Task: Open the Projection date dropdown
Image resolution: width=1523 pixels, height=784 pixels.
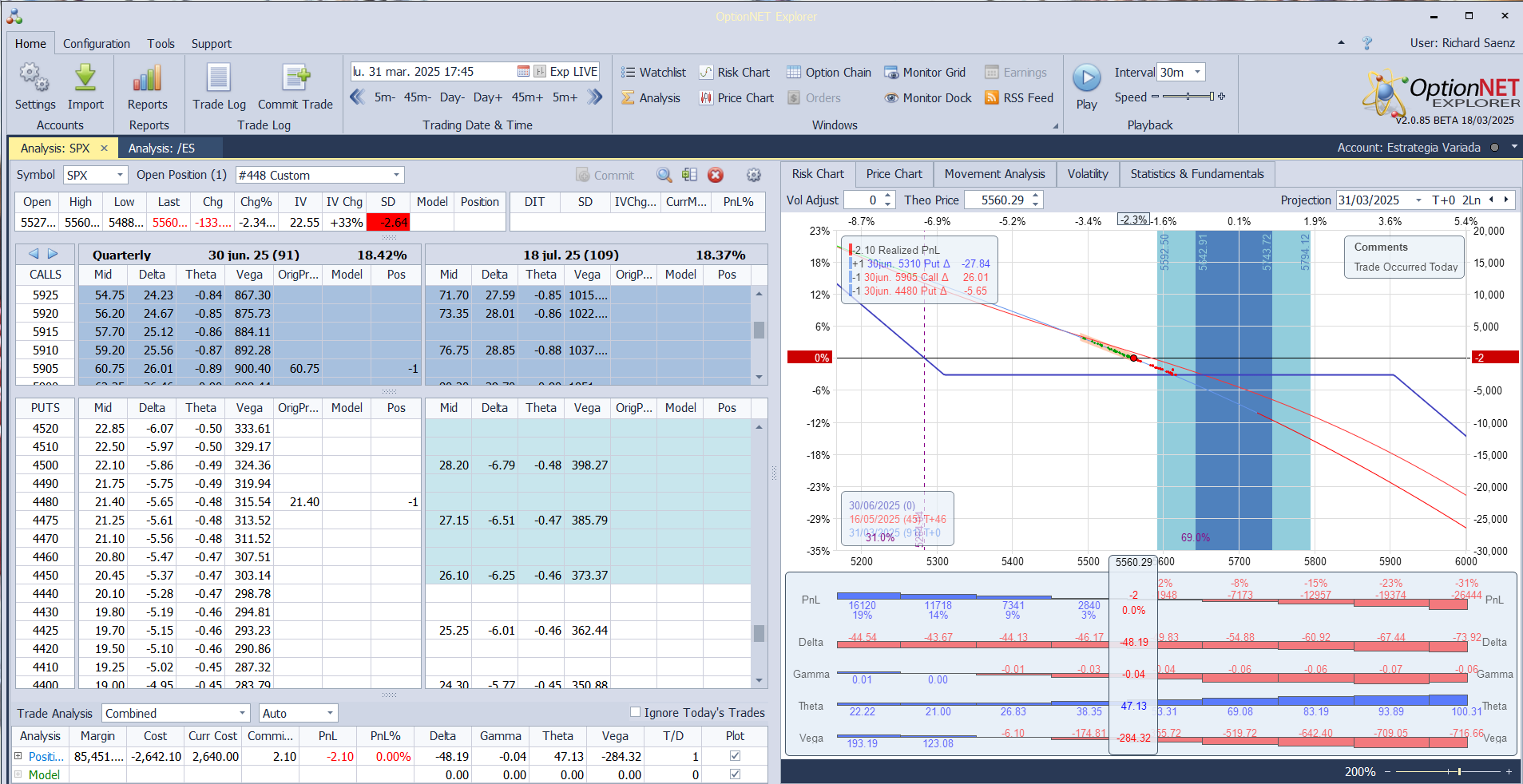Action: coord(1418,200)
